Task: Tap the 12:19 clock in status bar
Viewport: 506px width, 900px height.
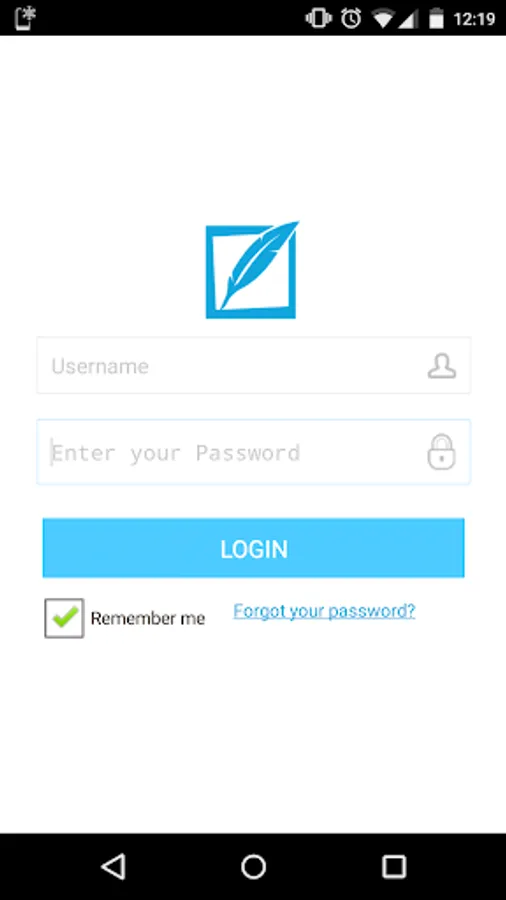Action: pyautogui.click(x=474, y=19)
